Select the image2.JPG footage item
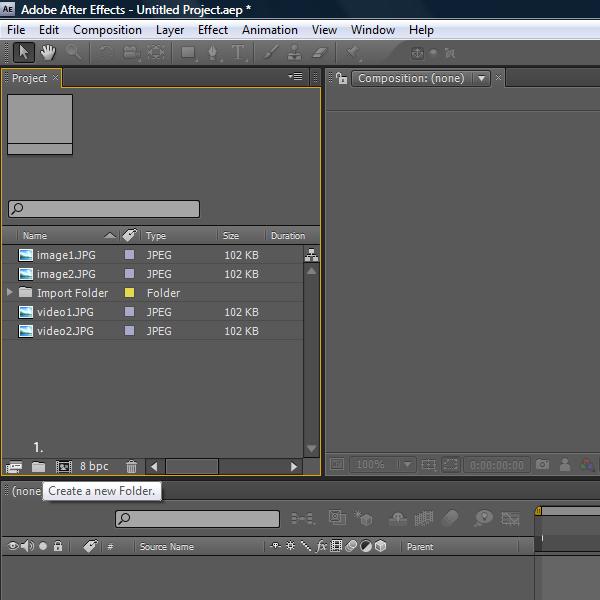This screenshot has width=600, height=600. pos(152,274)
